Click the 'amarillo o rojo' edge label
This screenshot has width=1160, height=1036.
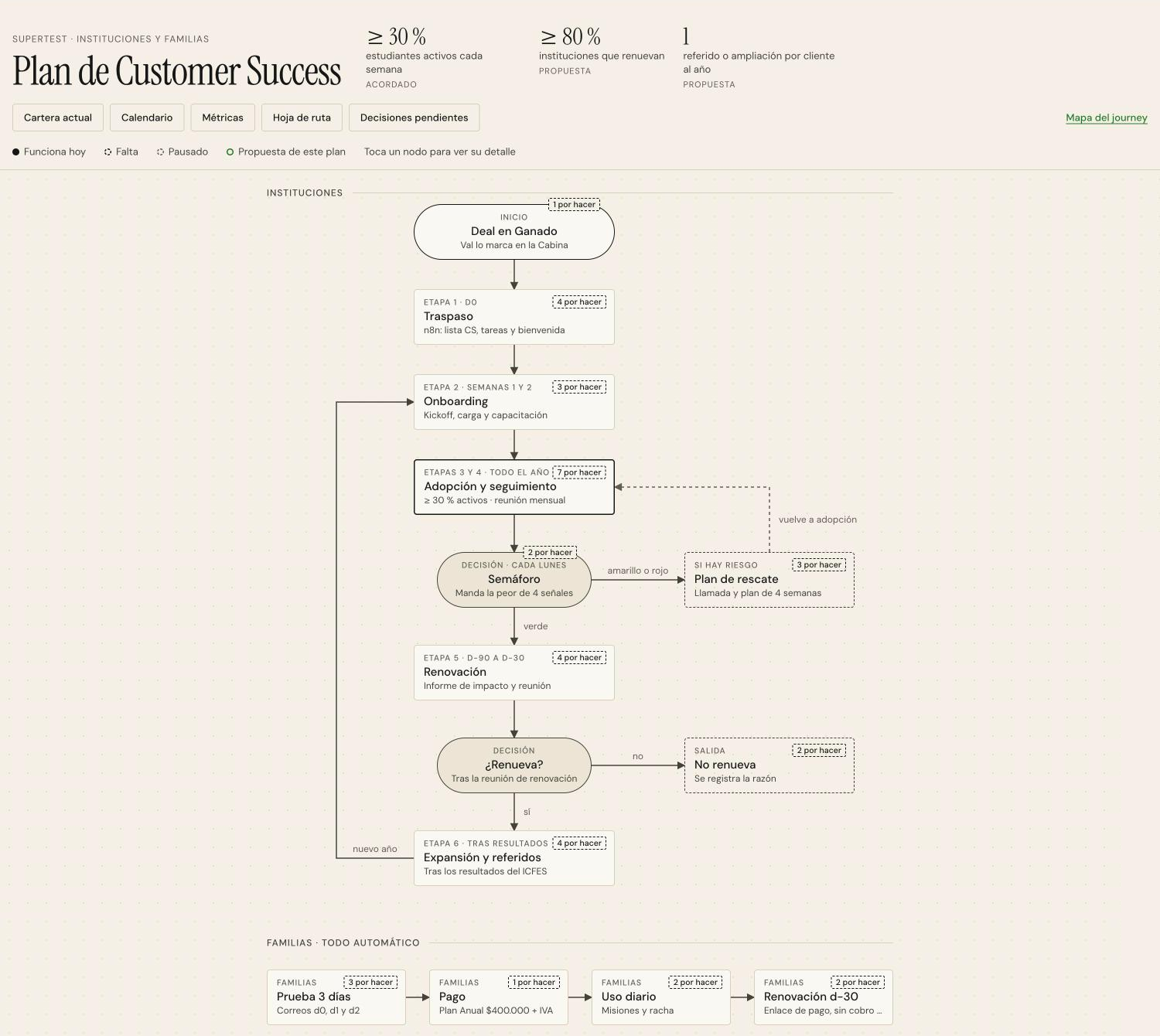point(638,571)
